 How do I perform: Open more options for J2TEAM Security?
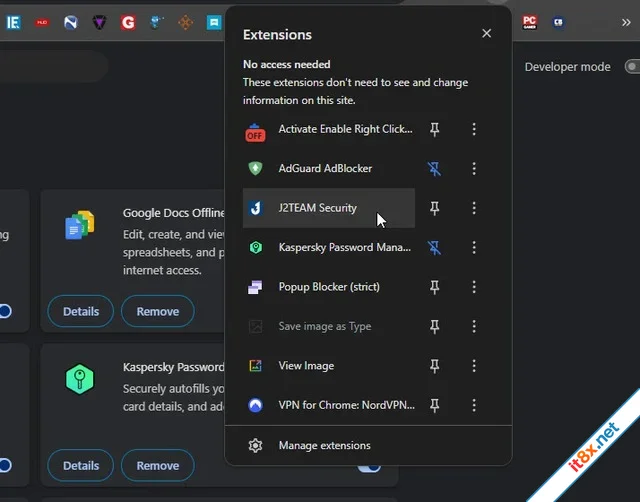tap(474, 208)
